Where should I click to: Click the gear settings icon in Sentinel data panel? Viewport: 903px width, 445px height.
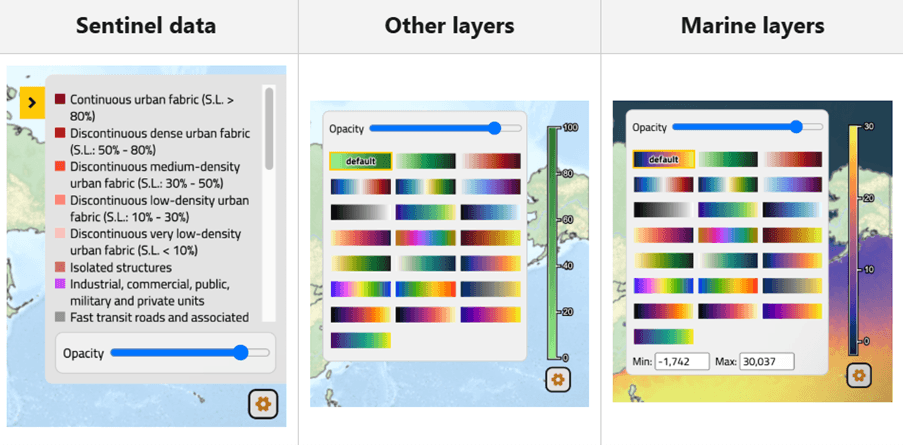coord(264,403)
